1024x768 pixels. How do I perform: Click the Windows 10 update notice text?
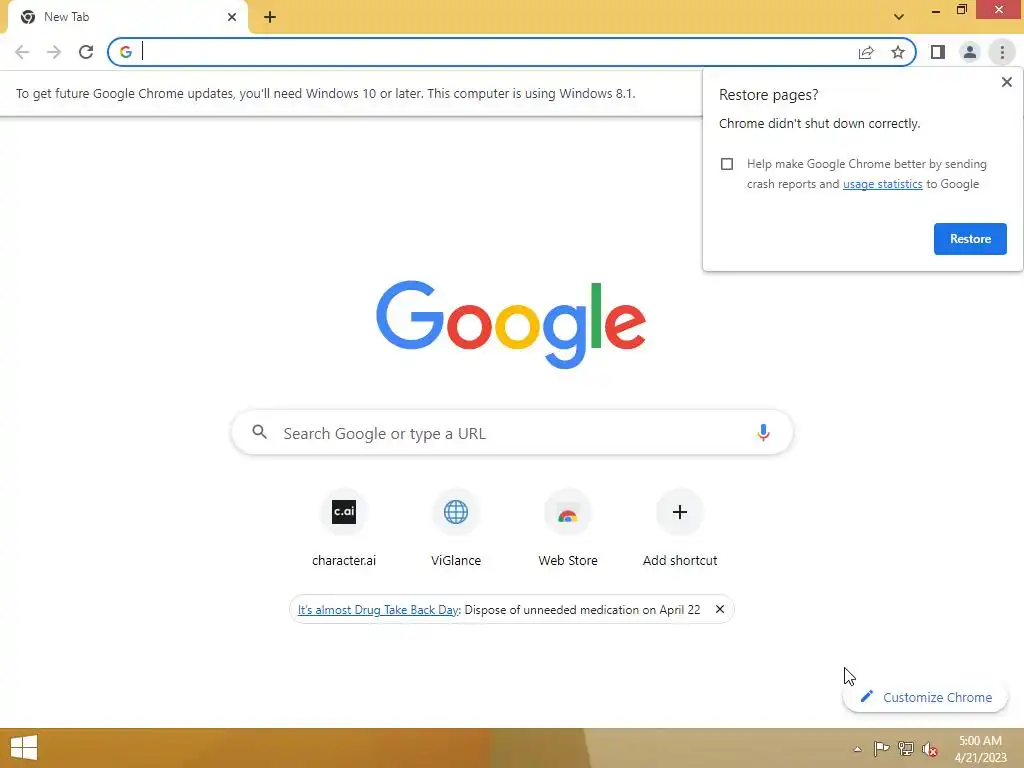click(325, 93)
